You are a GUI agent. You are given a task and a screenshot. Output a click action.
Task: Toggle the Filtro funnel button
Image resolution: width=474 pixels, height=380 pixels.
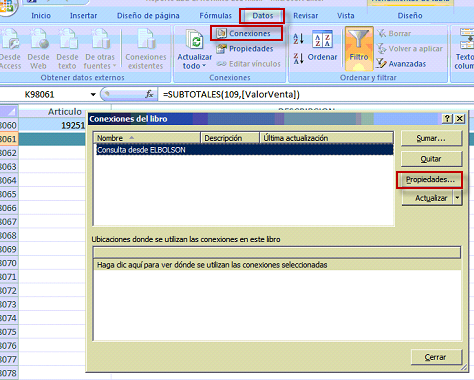(x=359, y=49)
